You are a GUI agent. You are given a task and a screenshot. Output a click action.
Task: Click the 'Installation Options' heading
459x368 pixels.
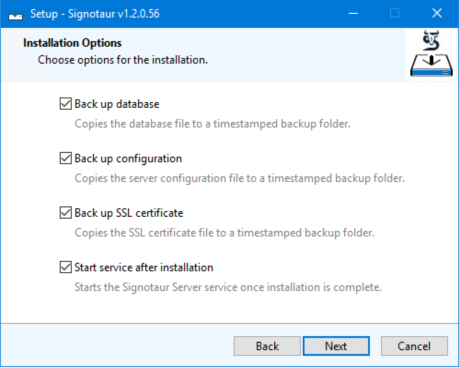tap(72, 43)
